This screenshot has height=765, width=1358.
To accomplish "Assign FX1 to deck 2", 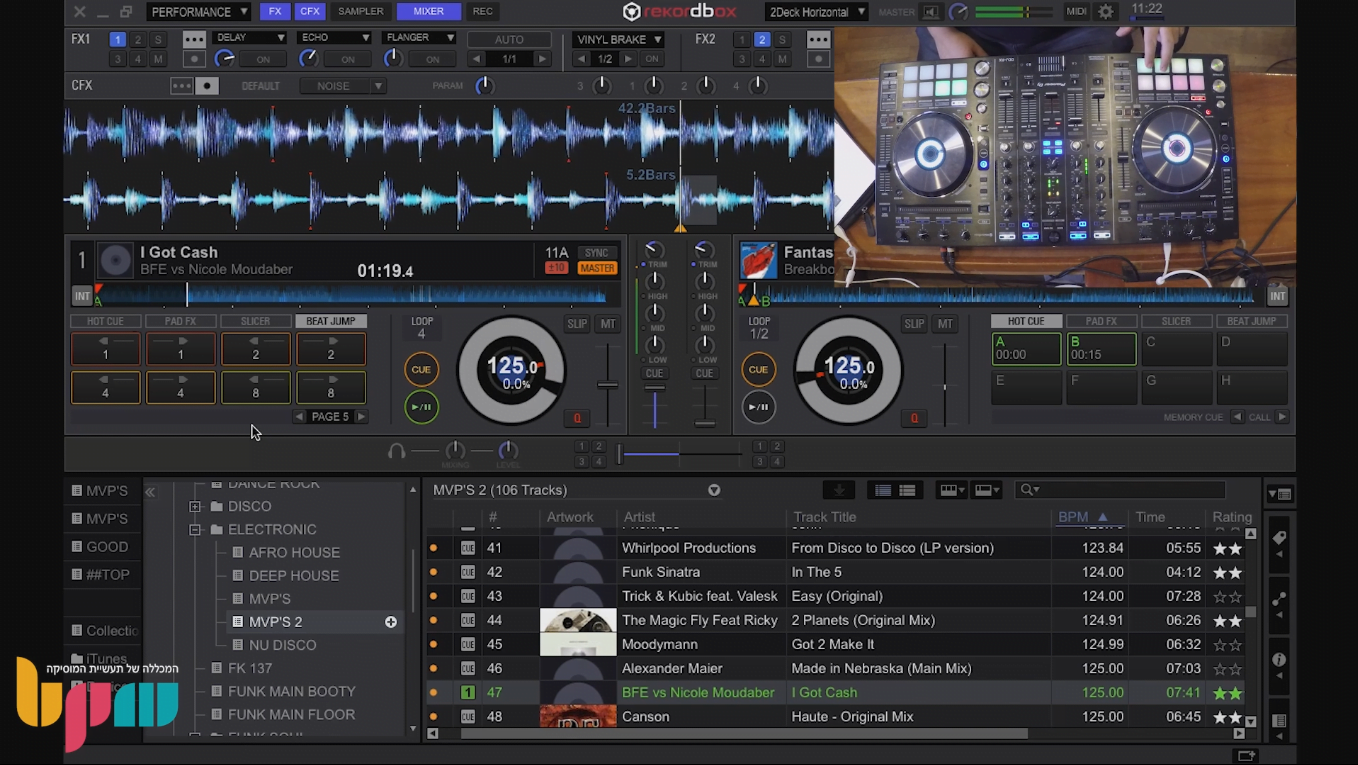I will [x=137, y=40].
